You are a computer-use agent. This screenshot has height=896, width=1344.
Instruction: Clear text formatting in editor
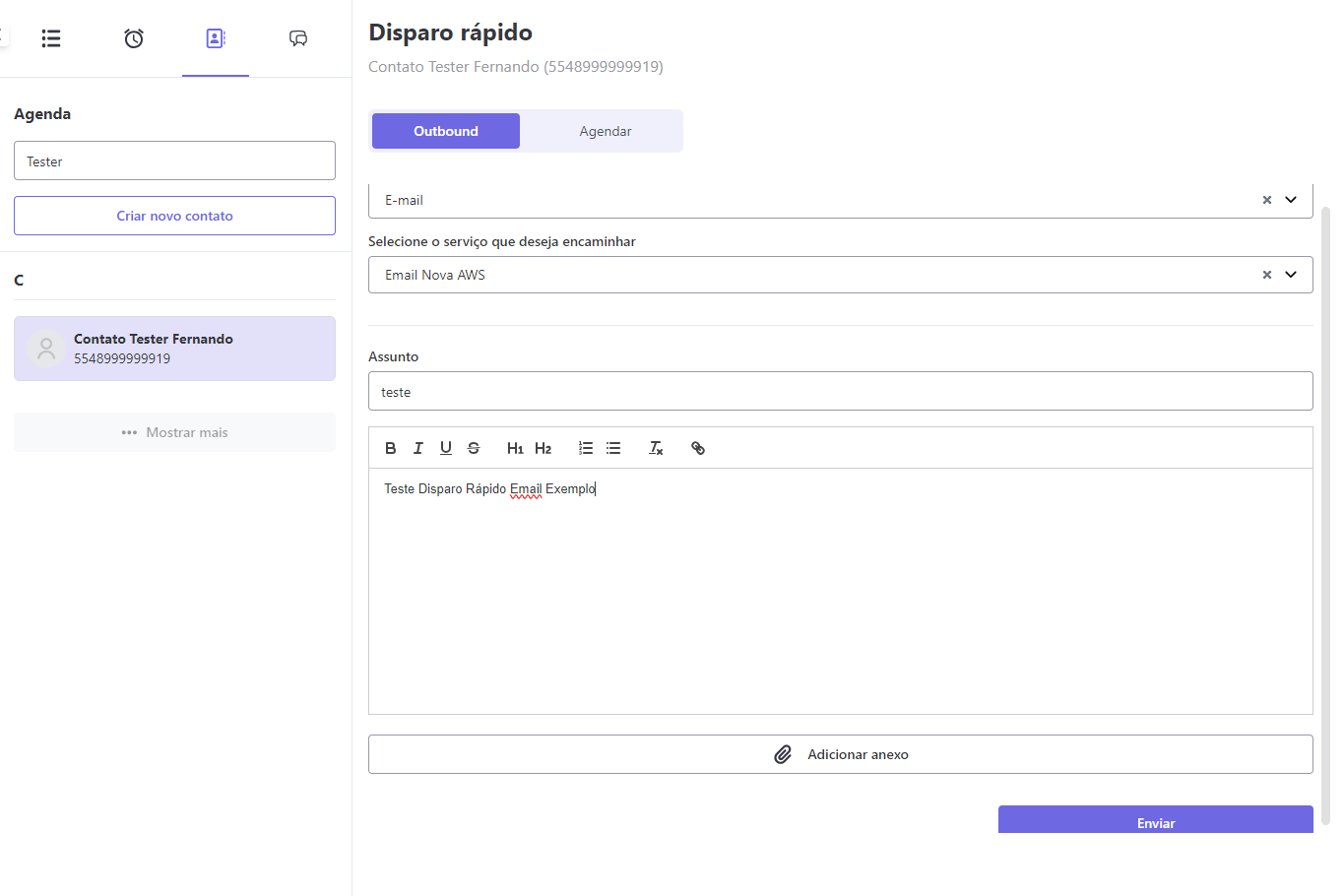coord(656,448)
